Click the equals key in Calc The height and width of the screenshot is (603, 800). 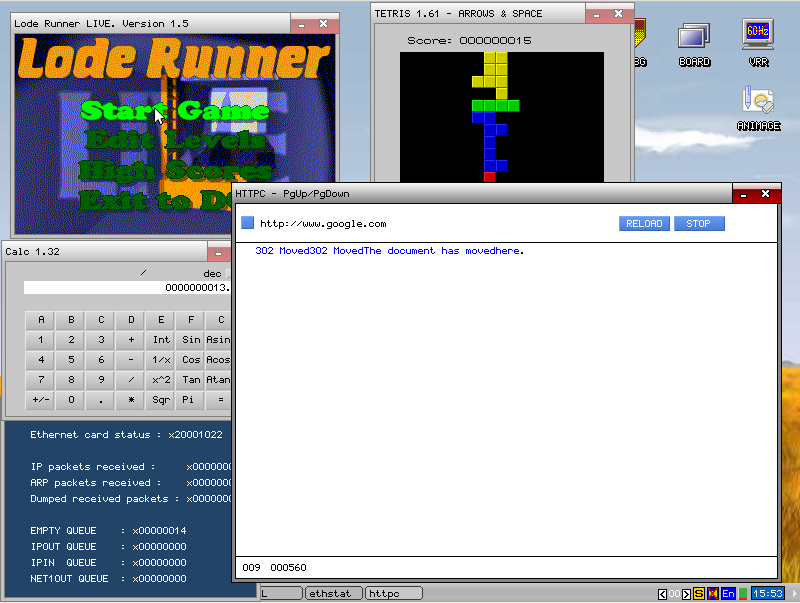click(218, 400)
